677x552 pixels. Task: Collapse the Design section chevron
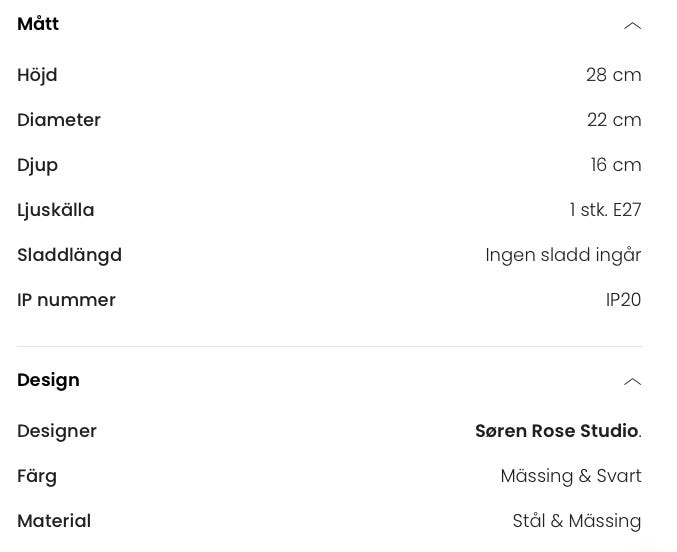632,381
